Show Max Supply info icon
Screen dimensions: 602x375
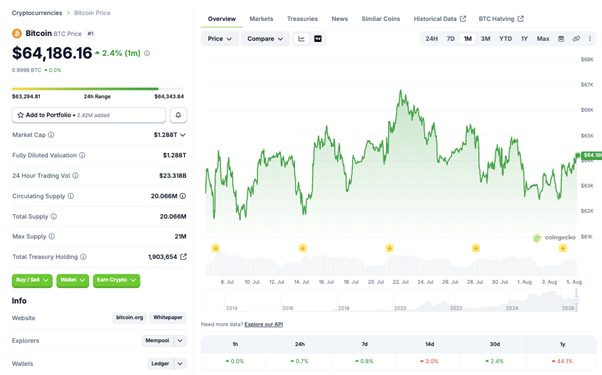tap(51, 236)
